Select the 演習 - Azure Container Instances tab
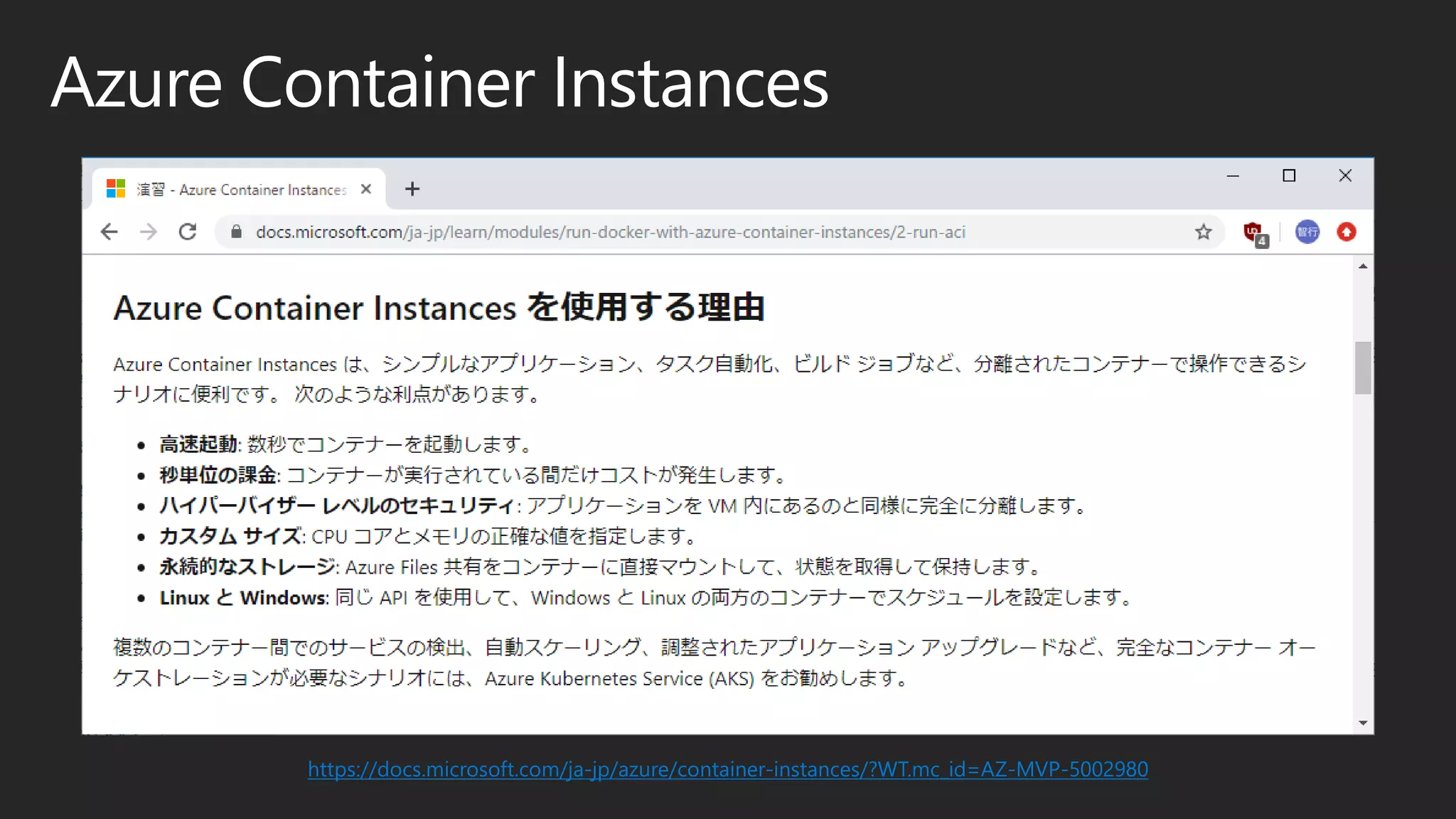This screenshot has height=819, width=1456. pos(240,189)
